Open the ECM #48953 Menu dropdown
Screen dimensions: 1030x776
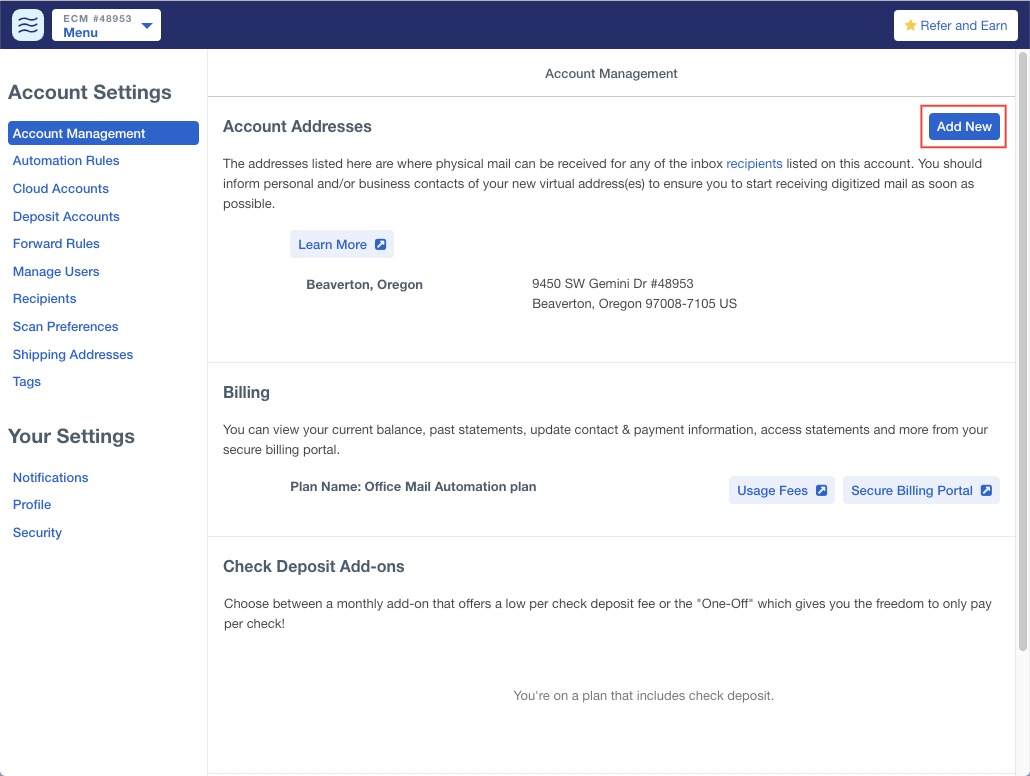[106, 25]
